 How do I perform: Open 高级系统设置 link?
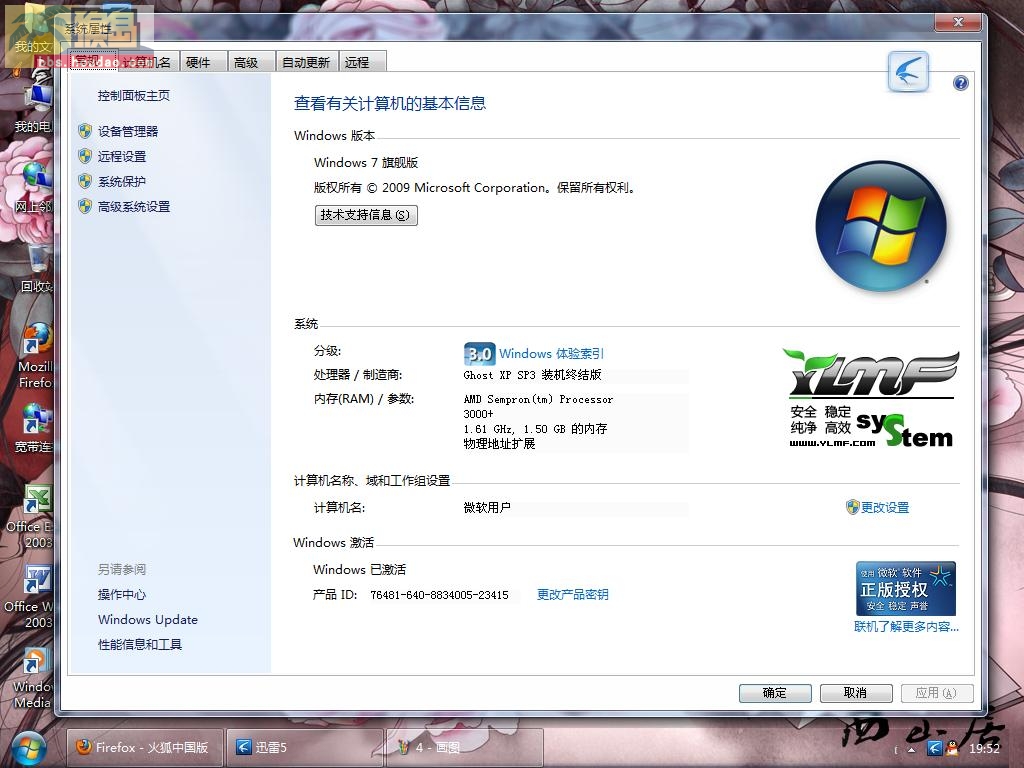(134, 206)
